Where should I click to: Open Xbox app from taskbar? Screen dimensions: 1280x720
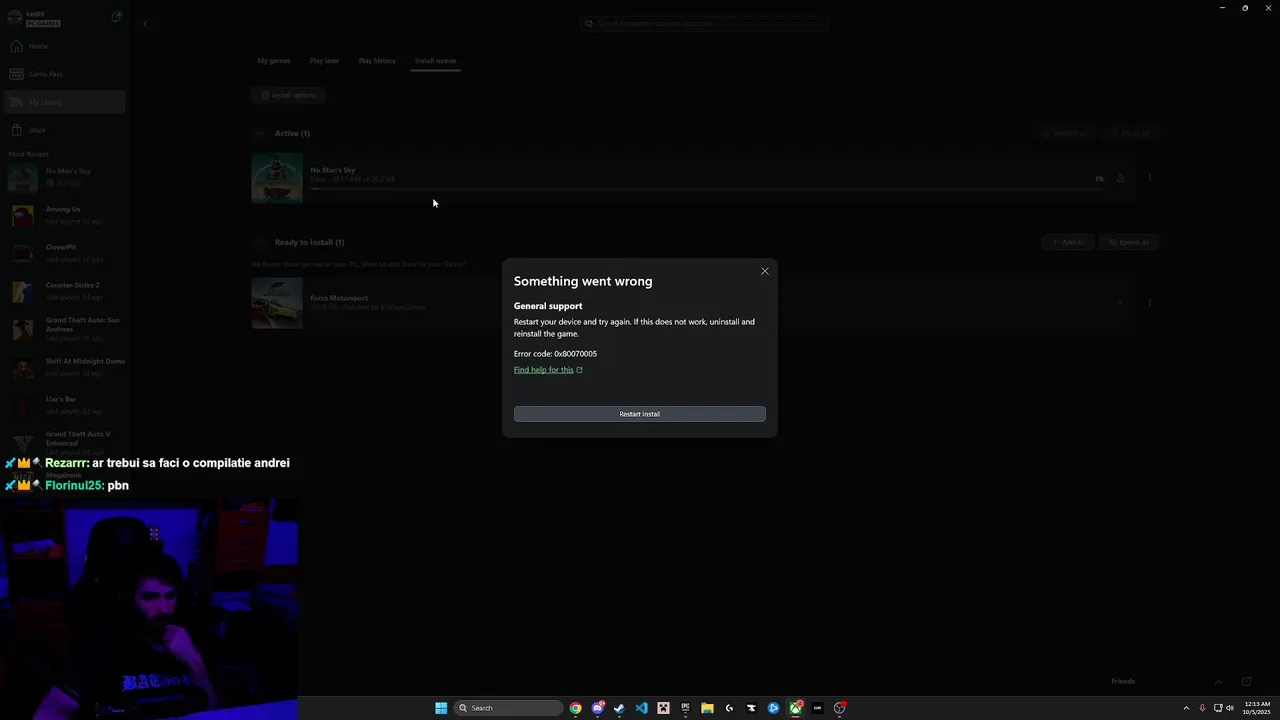pos(795,708)
